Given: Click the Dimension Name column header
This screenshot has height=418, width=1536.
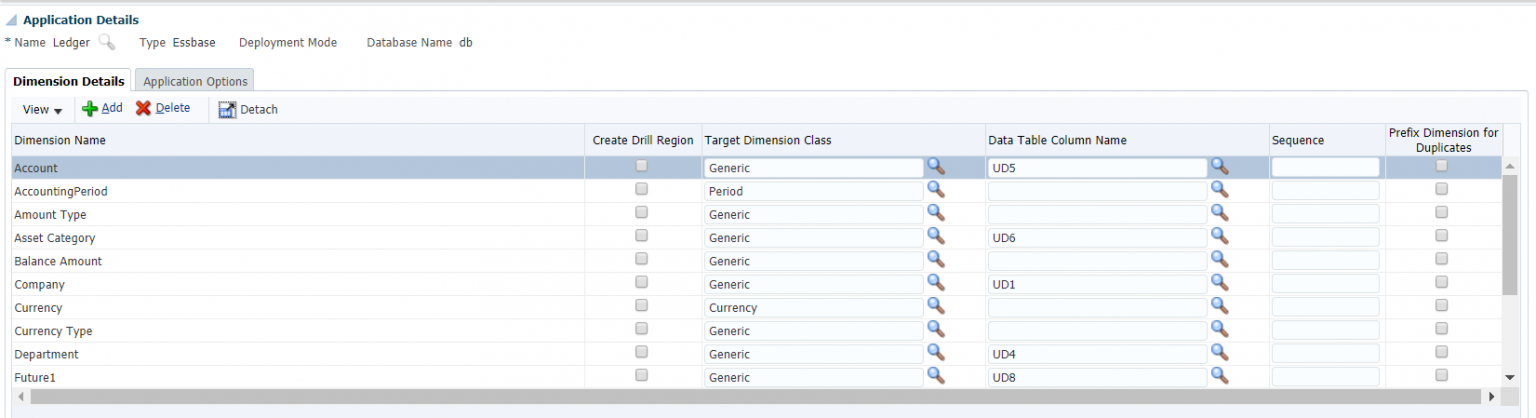Looking at the screenshot, I should point(60,140).
